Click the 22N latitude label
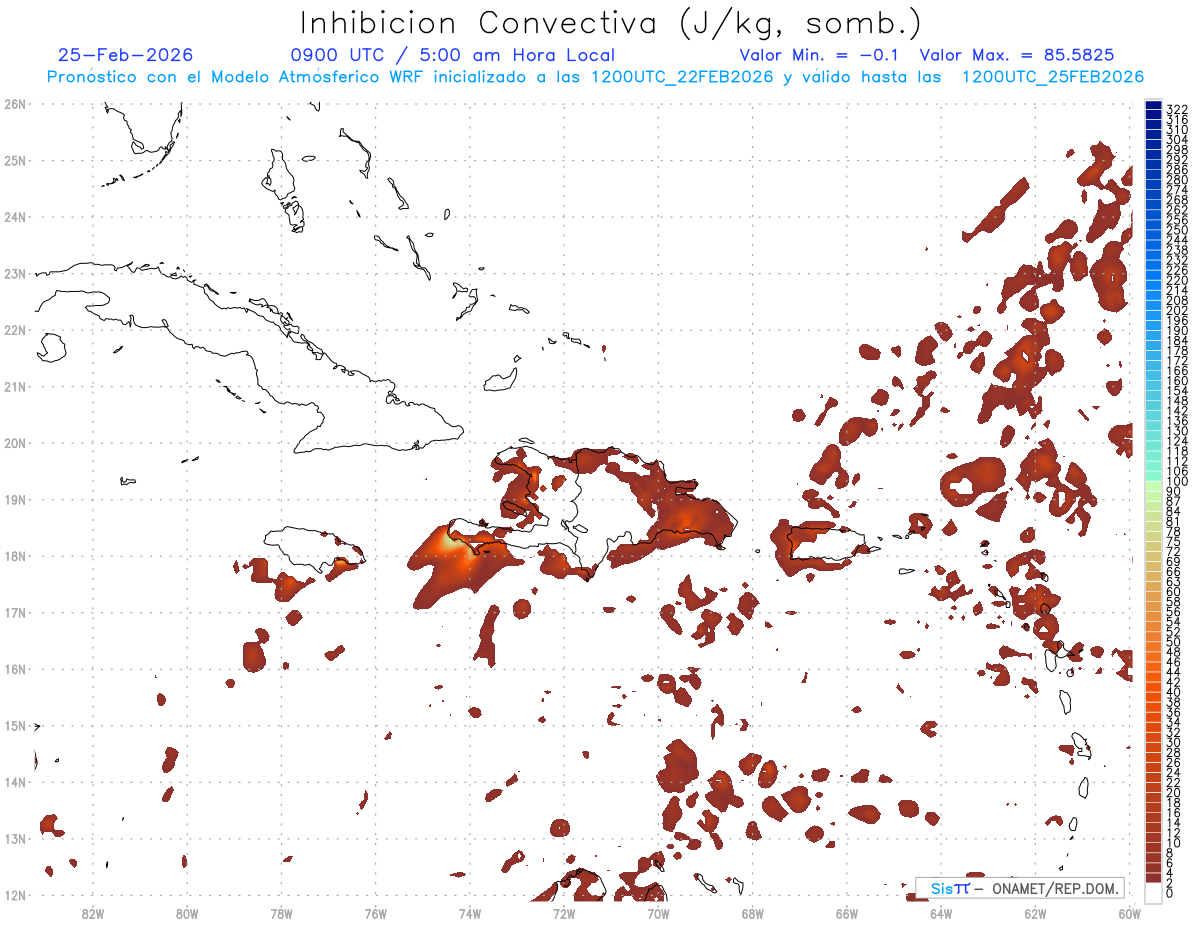Screen dimensions: 1200x927 click(14, 330)
